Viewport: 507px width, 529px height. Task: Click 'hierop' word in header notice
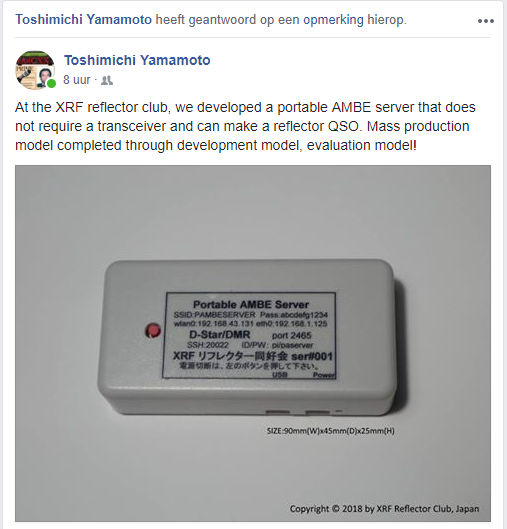pyautogui.click(x=387, y=20)
